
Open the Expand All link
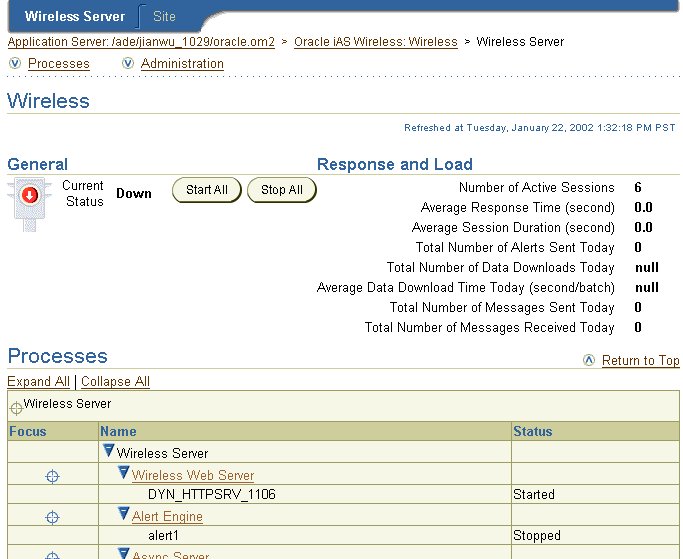(38, 382)
